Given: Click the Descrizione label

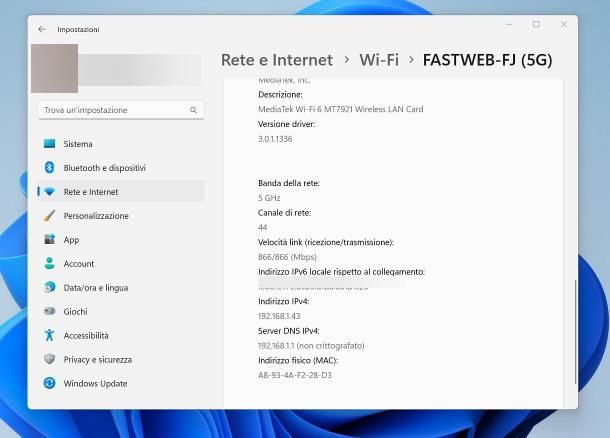Looking at the screenshot, I should (x=280, y=95).
